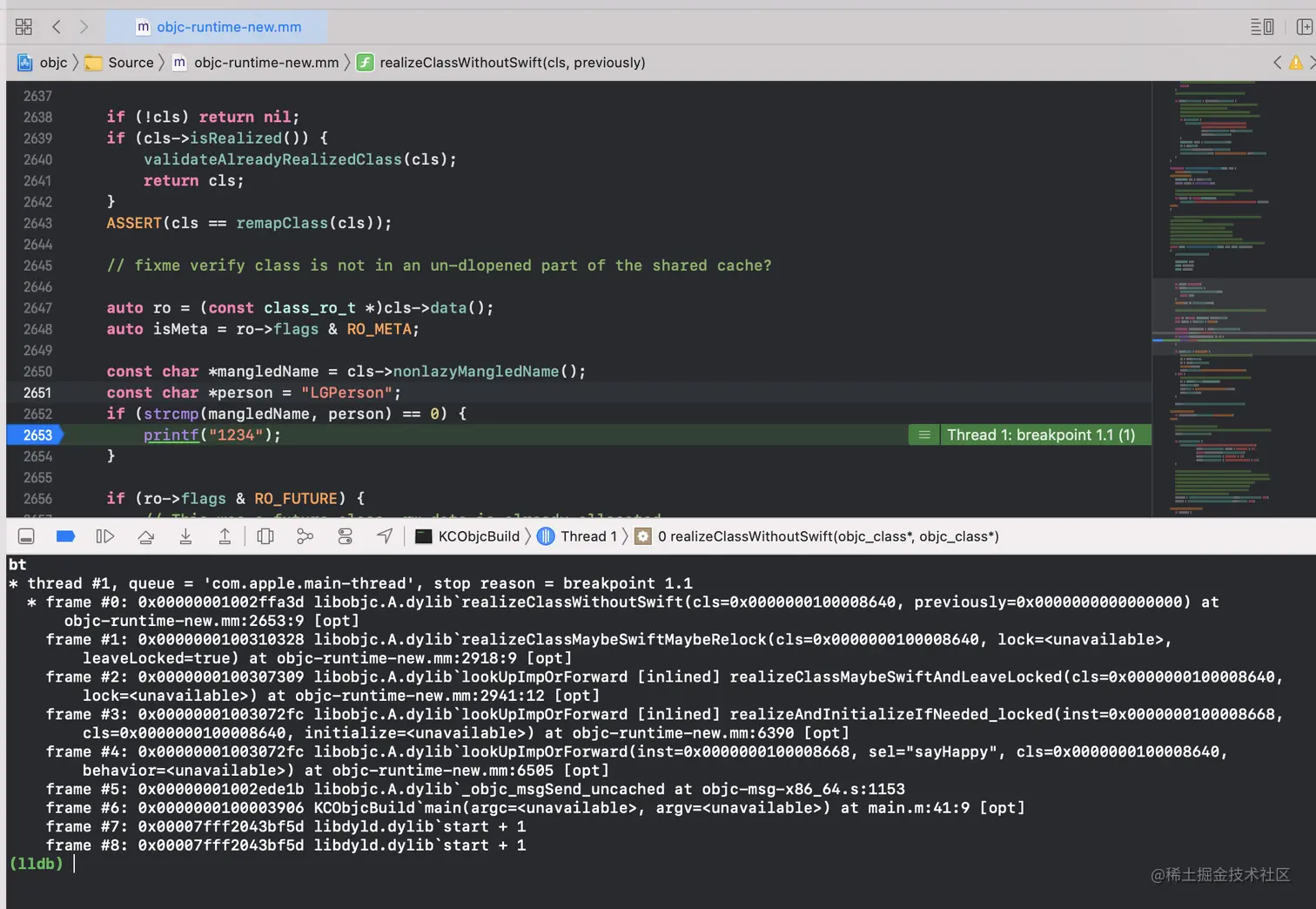Click line number 2647 in the gutter
Viewport: 1316px width, 909px height.
coord(37,308)
